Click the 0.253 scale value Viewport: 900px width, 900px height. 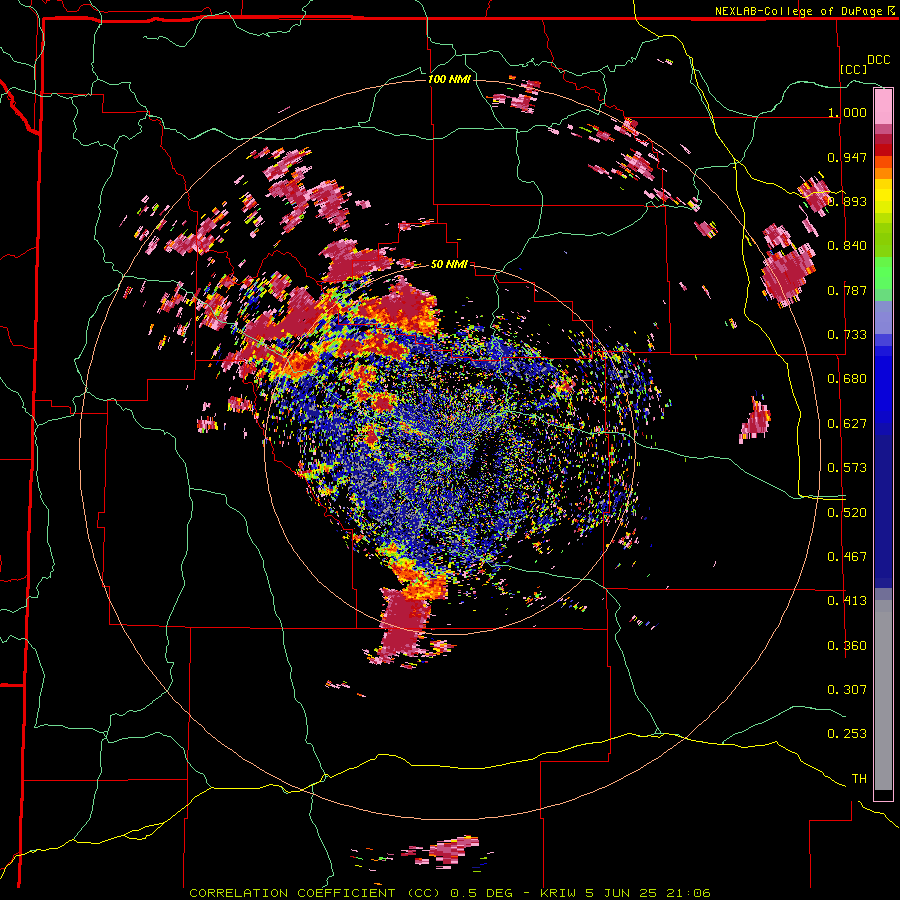(847, 734)
